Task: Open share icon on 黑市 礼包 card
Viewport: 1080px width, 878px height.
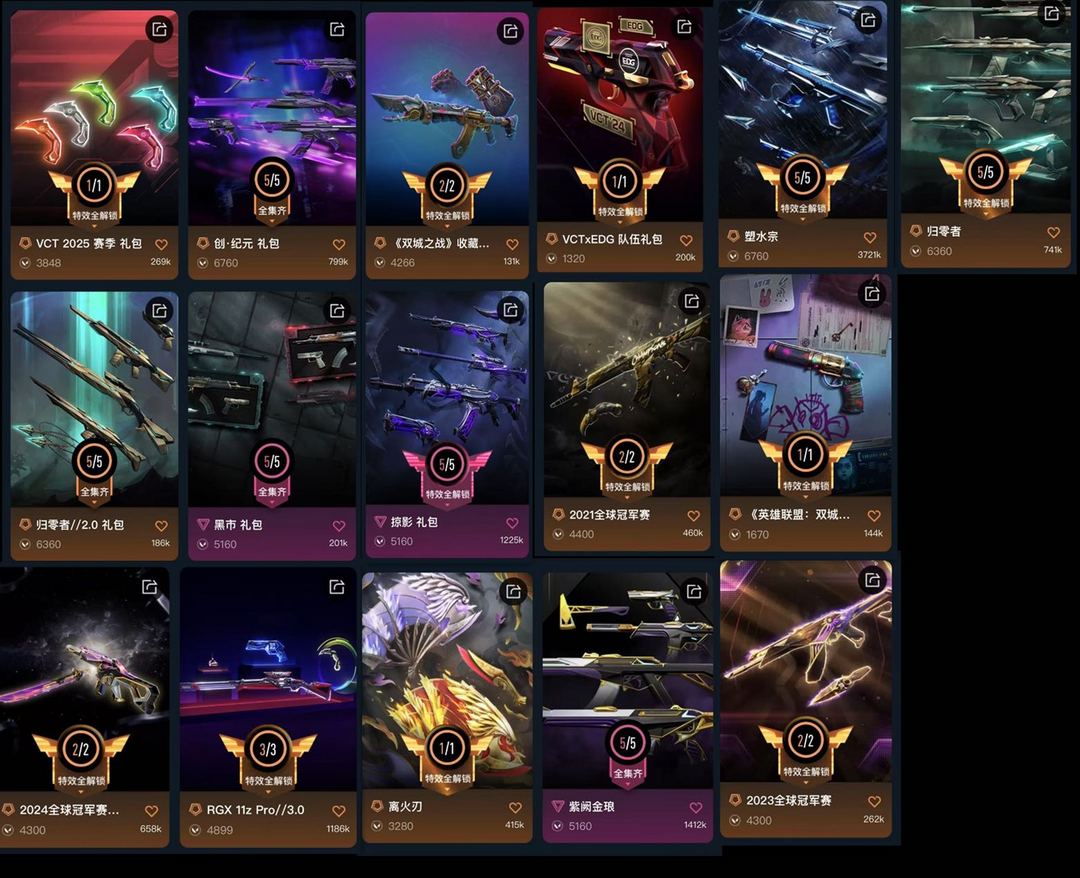Action: (337, 311)
